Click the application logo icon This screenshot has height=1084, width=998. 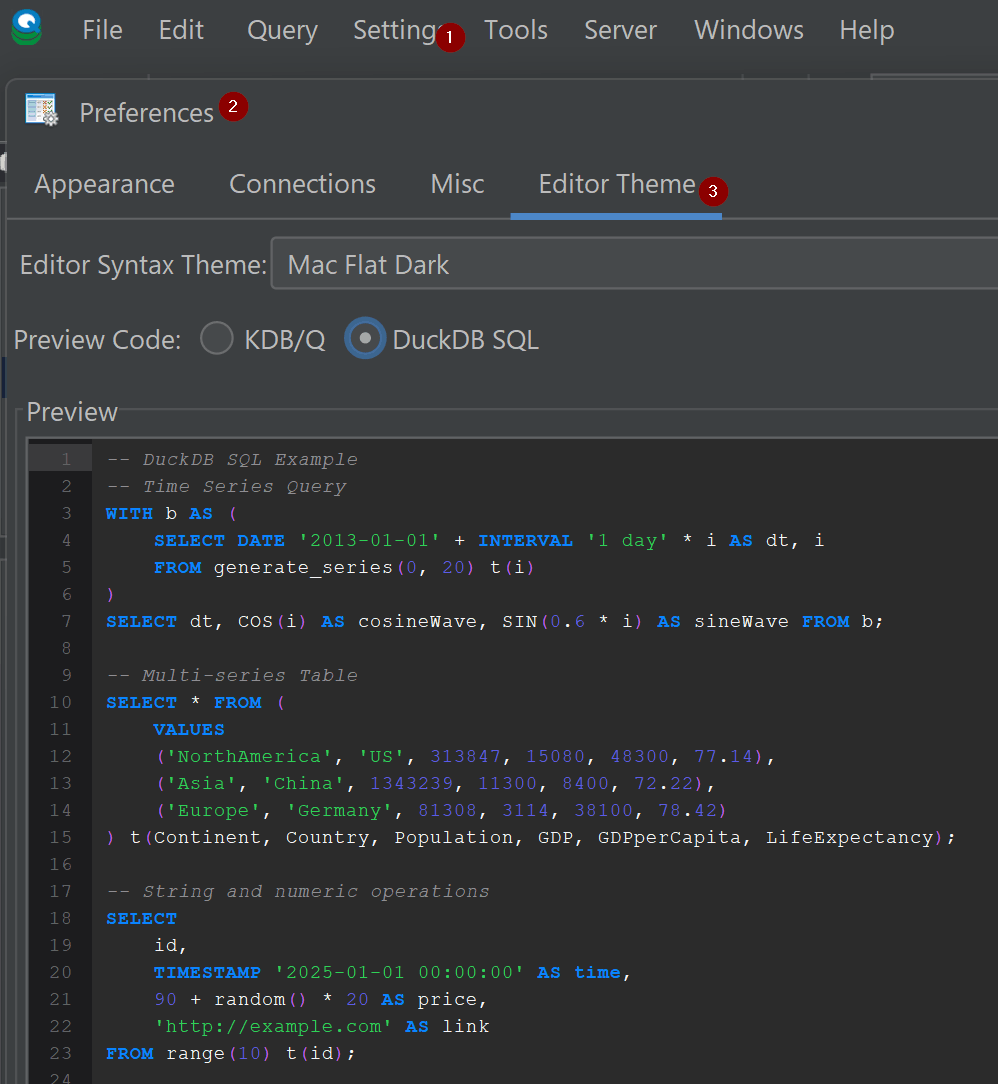[27, 29]
